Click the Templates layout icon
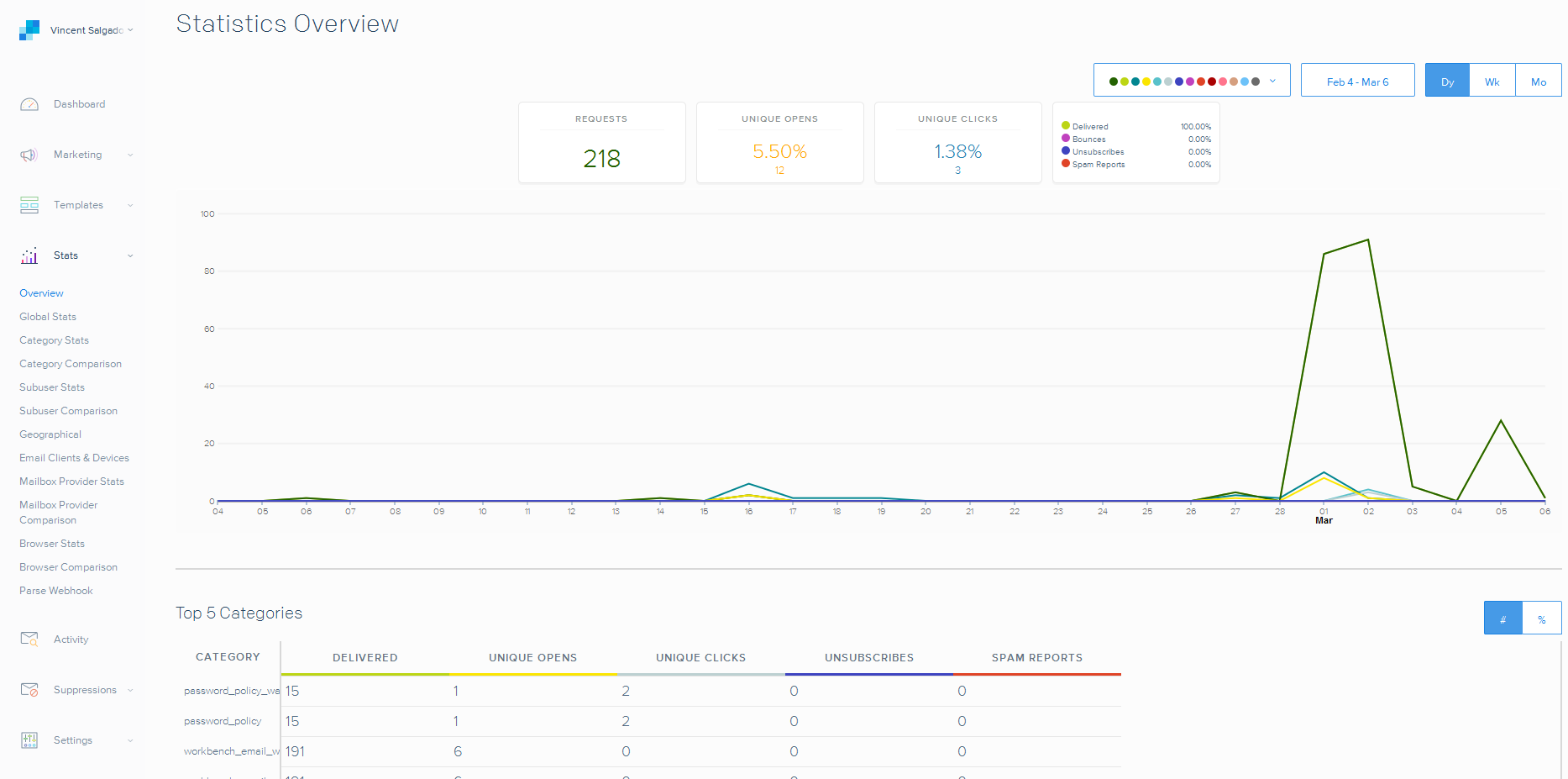1568x779 pixels. pos(29,205)
